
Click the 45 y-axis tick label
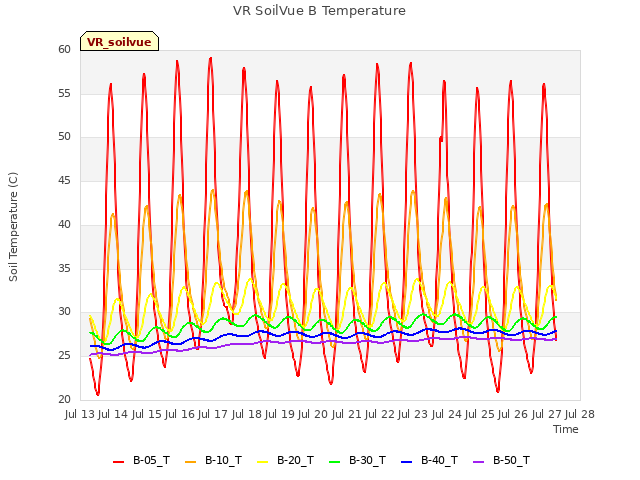click(x=64, y=180)
